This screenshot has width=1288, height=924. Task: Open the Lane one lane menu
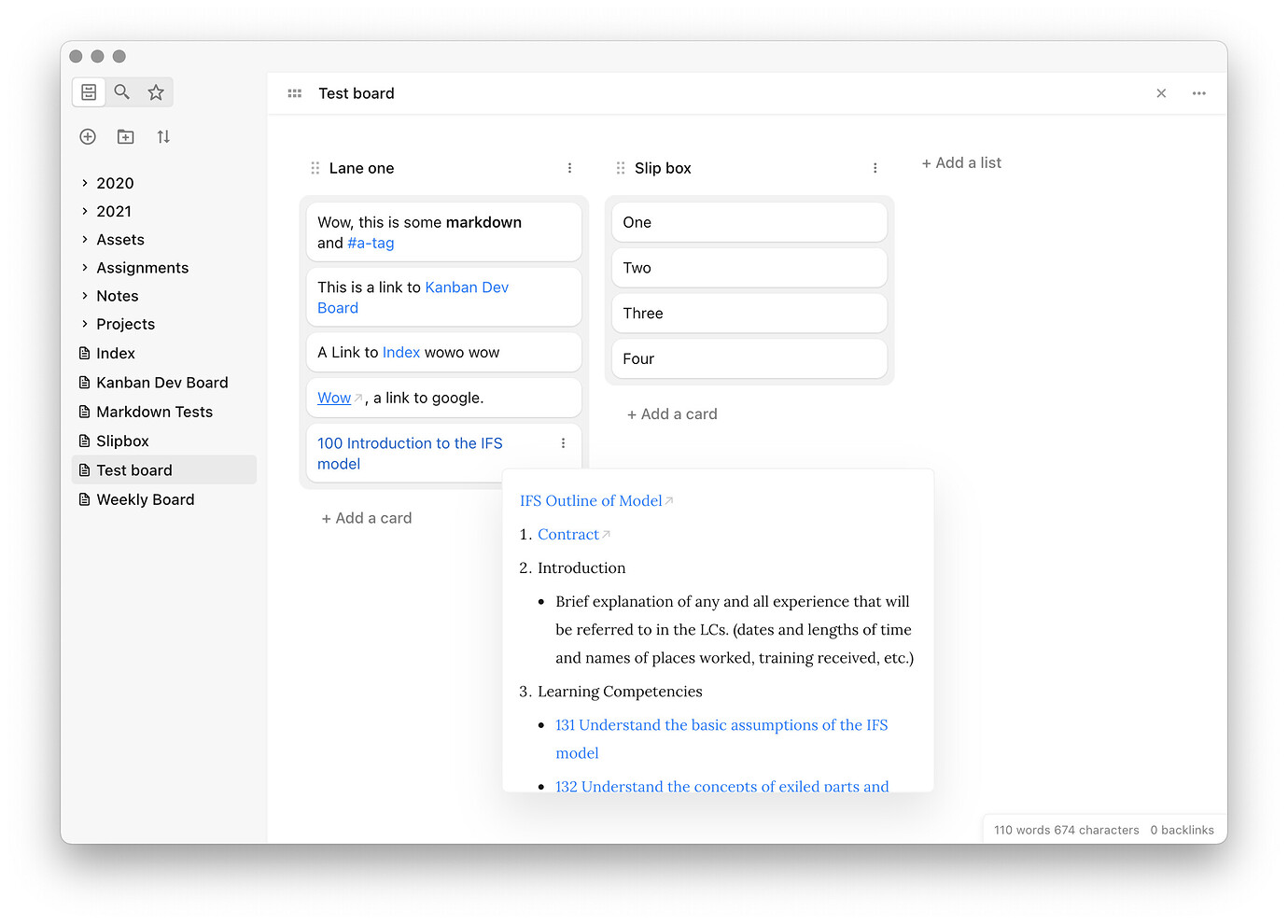point(569,168)
